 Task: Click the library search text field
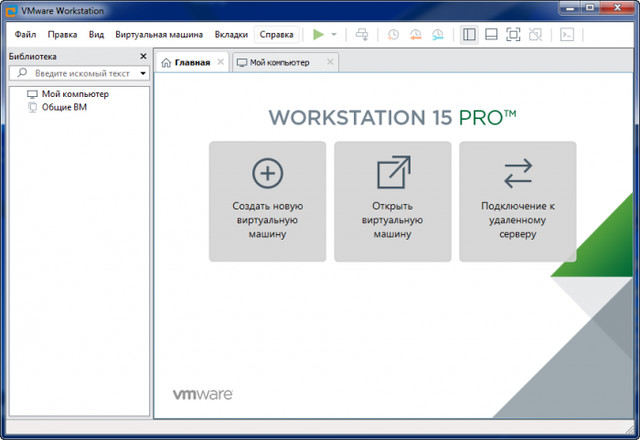pos(84,74)
